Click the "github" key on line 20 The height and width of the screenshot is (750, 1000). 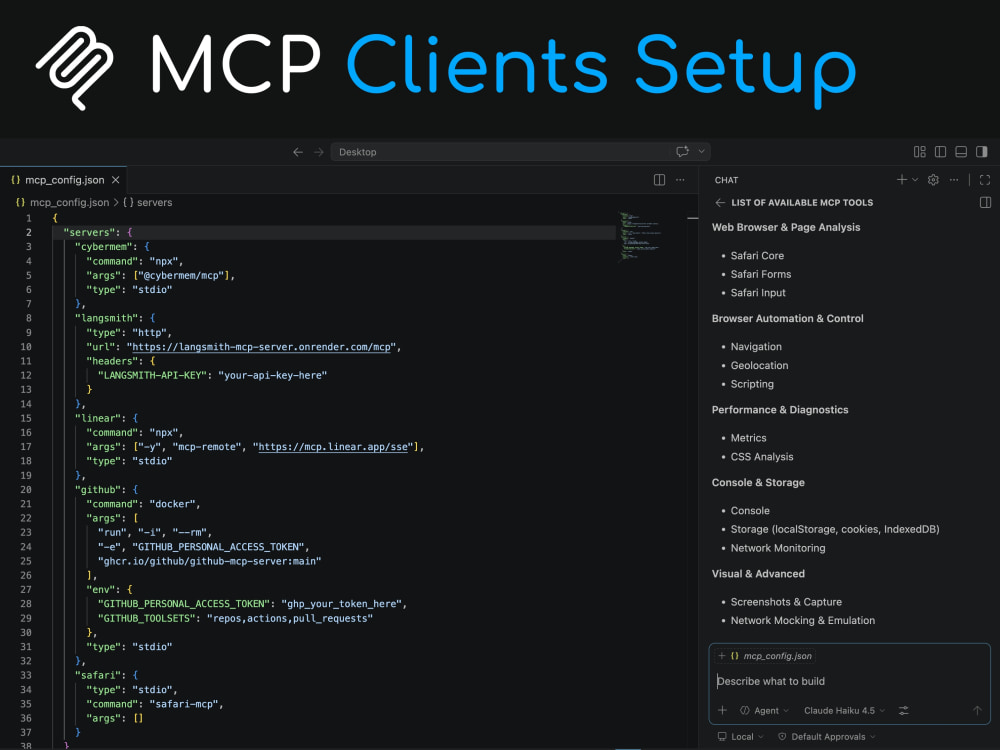pyautogui.click(x=98, y=490)
